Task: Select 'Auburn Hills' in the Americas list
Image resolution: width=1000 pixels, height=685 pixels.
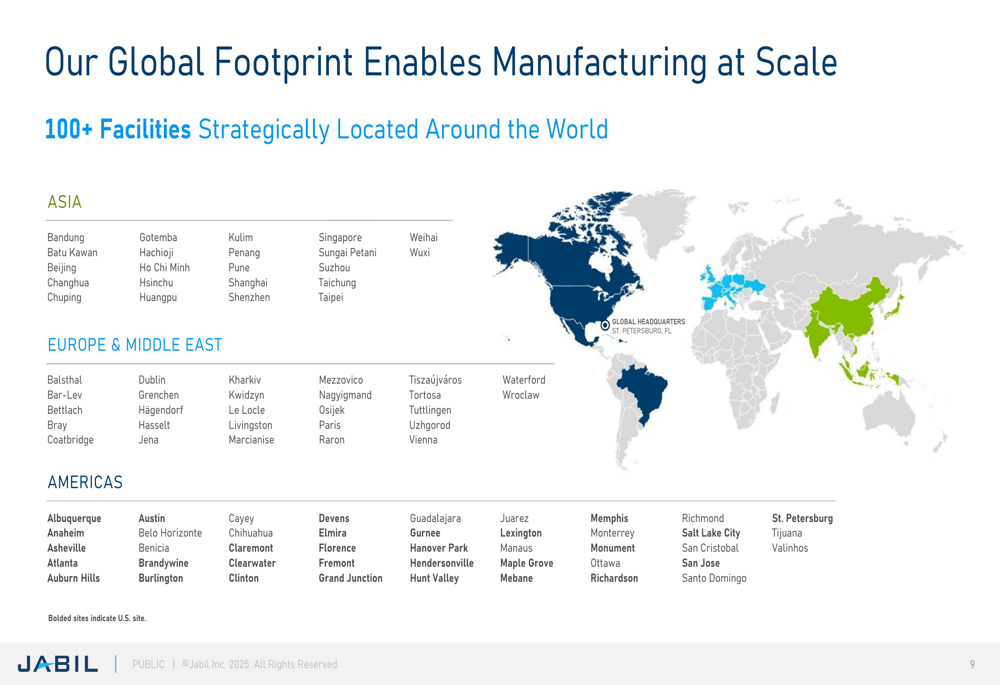Action: coord(73,578)
